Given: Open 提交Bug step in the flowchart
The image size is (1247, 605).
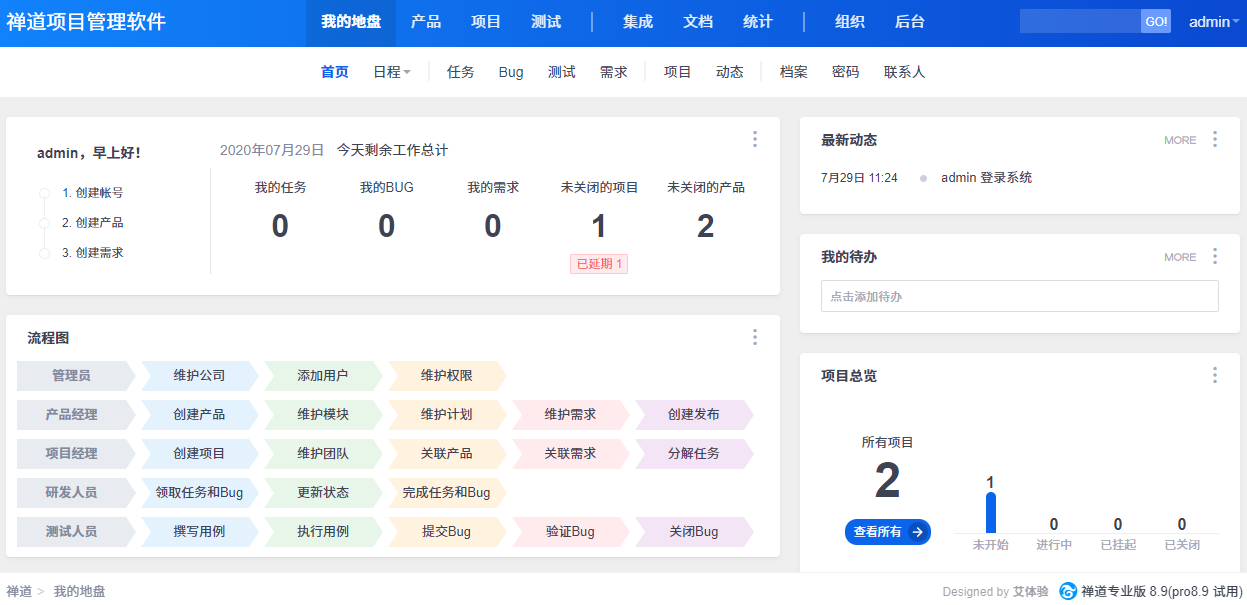Looking at the screenshot, I should (x=446, y=531).
